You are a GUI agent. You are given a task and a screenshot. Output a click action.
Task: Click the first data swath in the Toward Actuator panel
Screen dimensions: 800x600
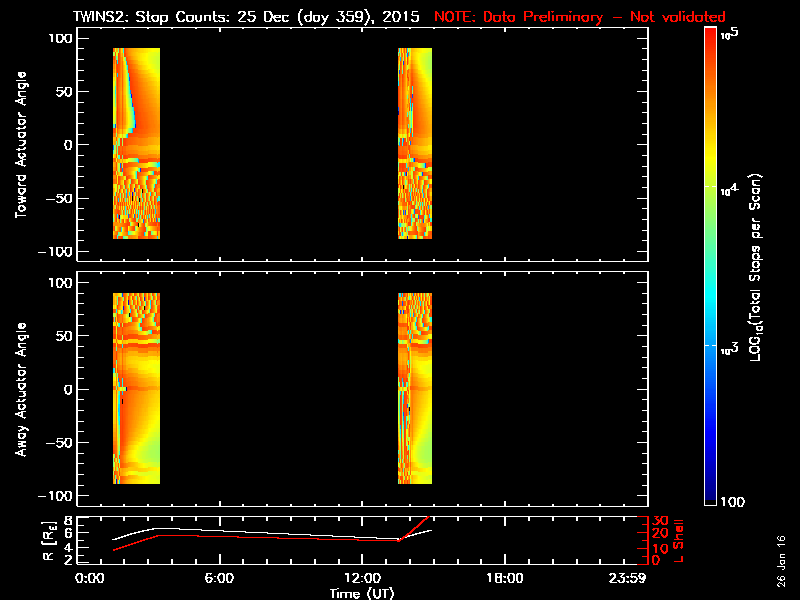pyautogui.click(x=136, y=143)
